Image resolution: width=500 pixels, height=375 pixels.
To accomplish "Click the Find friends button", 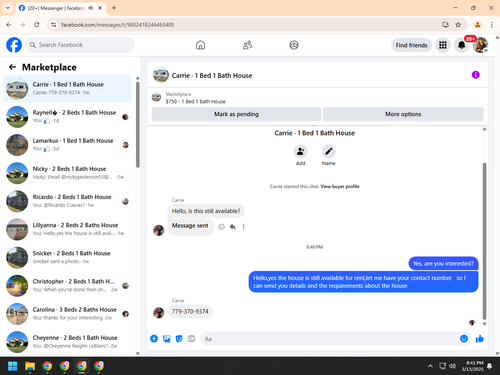I will (411, 45).
